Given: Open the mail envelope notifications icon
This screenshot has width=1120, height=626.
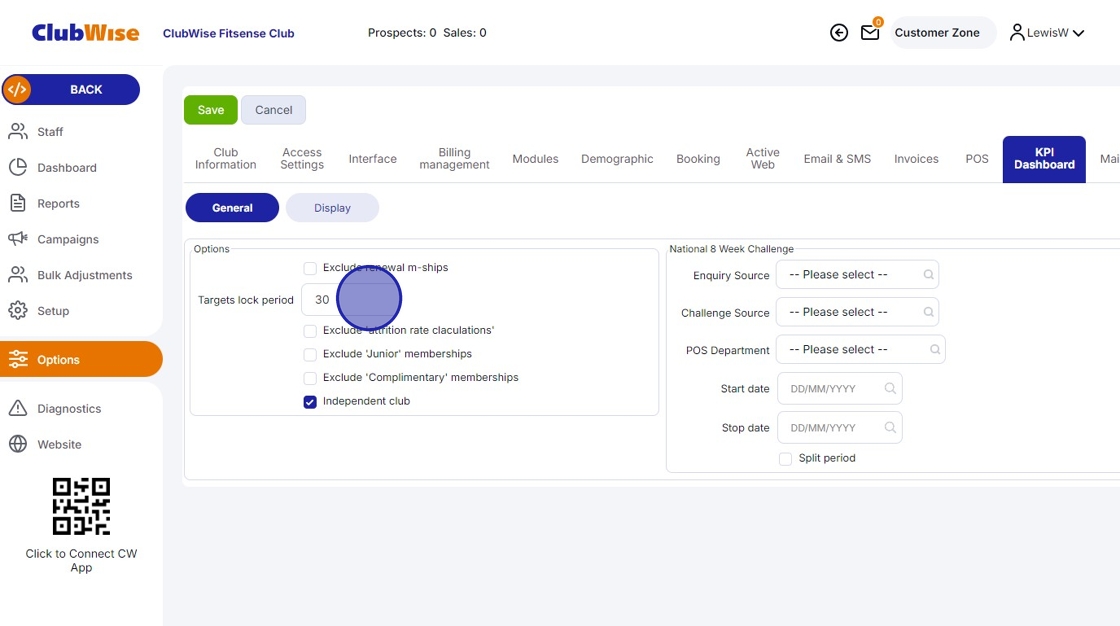Looking at the screenshot, I should click(x=870, y=33).
